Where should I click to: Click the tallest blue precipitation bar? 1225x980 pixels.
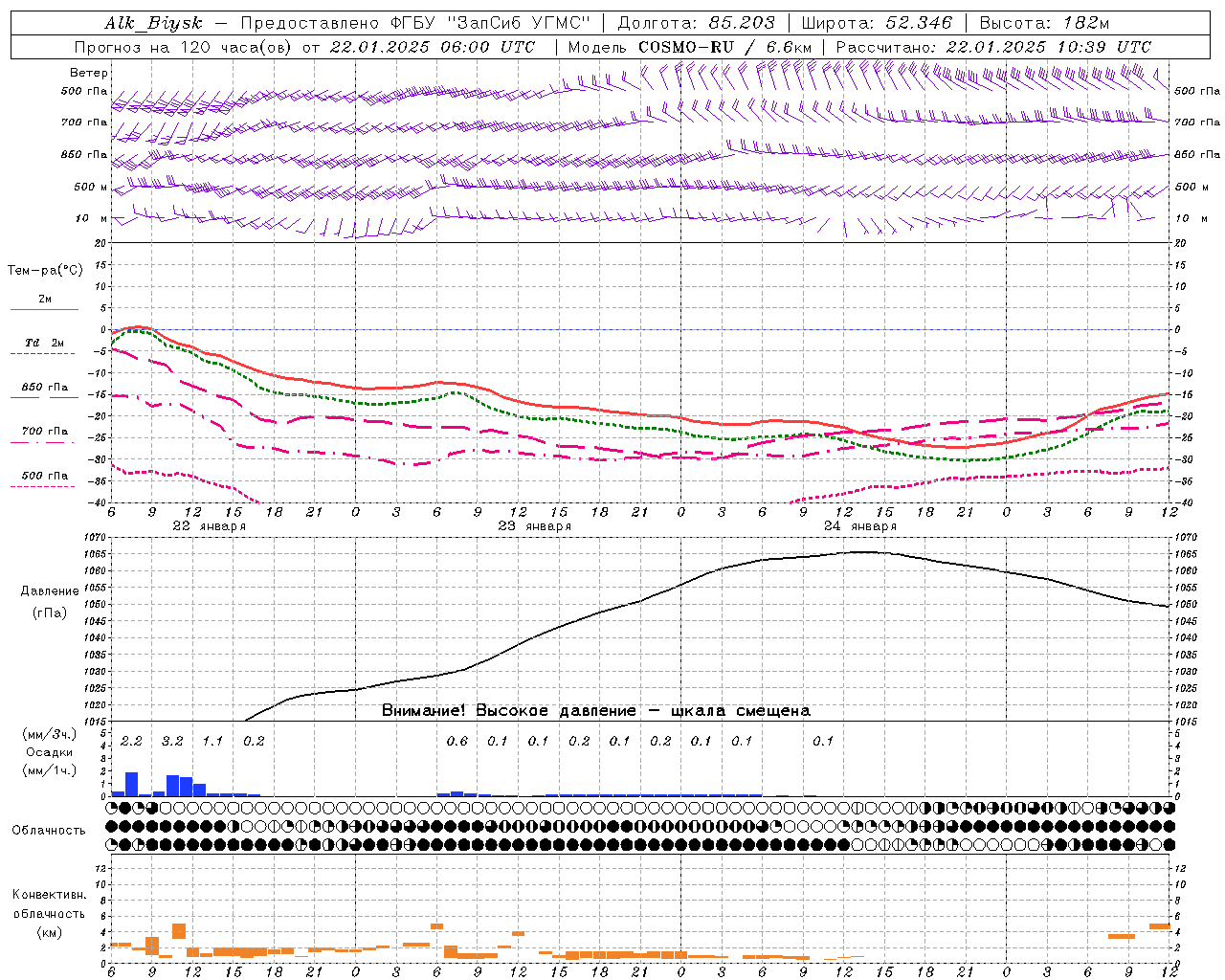[x=132, y=785]
